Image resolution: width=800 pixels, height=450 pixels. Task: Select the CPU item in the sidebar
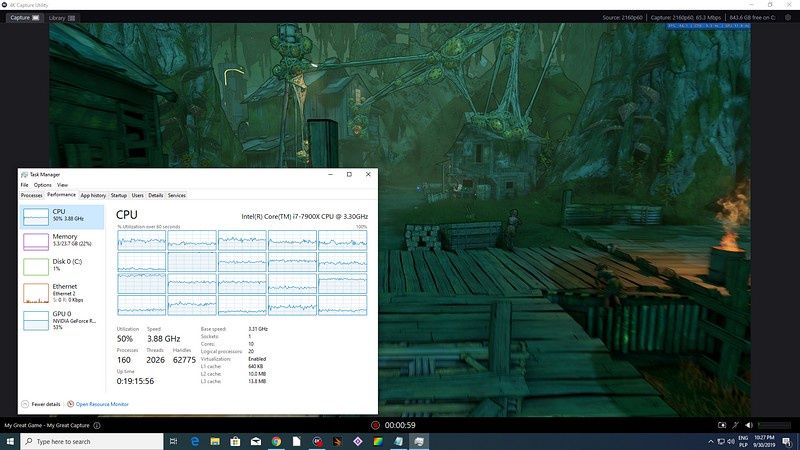pyautogui.click(x=62, y=217)
